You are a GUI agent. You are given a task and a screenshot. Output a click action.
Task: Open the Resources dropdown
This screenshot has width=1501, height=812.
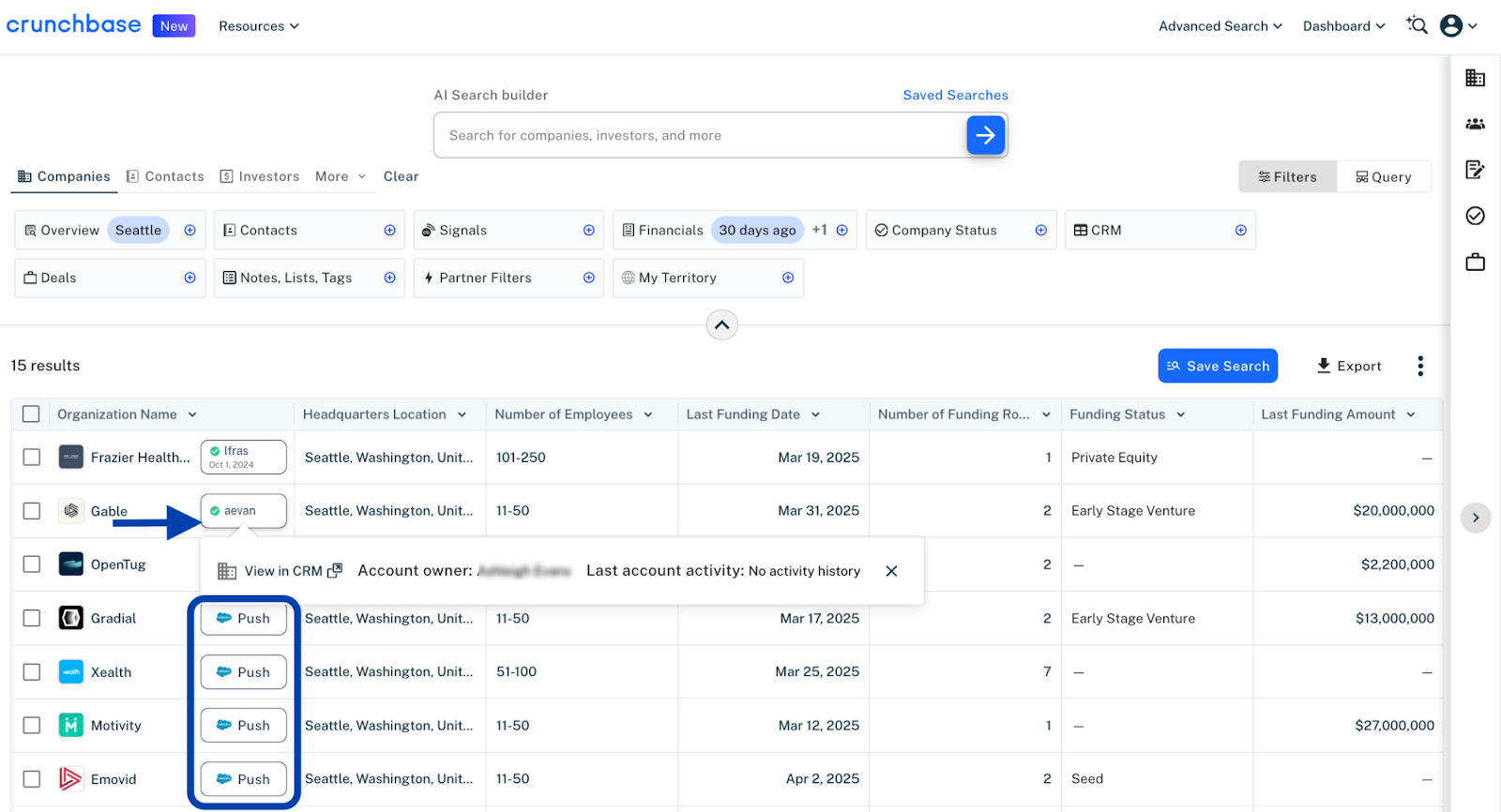tap(258, 26)
